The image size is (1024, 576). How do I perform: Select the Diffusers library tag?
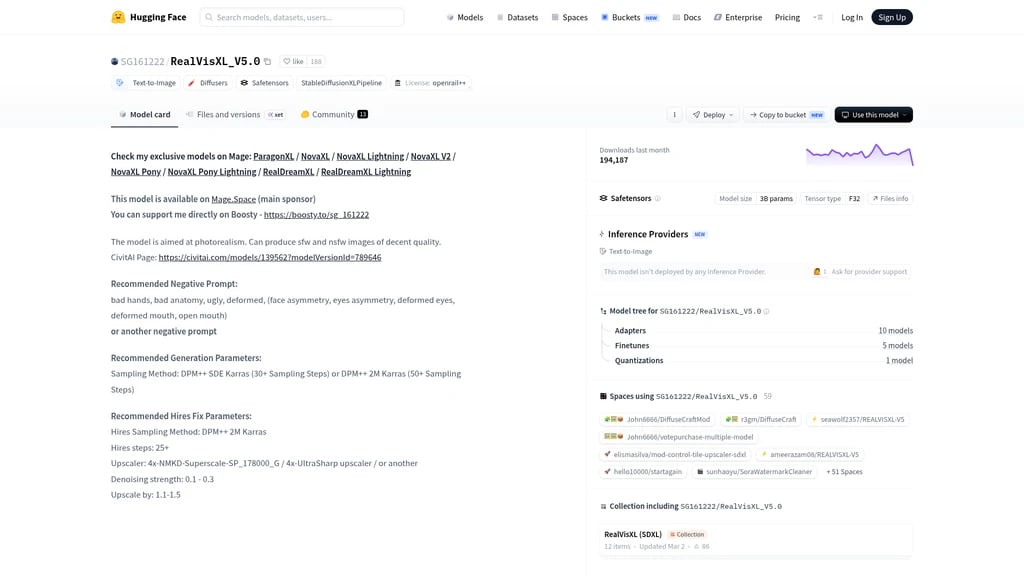tap(208, 83)
